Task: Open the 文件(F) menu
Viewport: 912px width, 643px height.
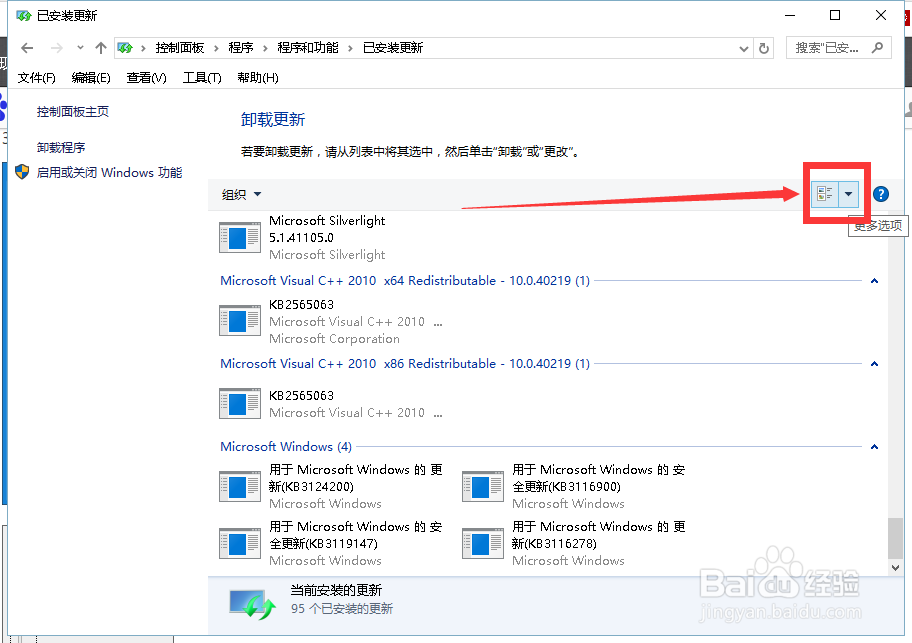Action: pos(37,78)
